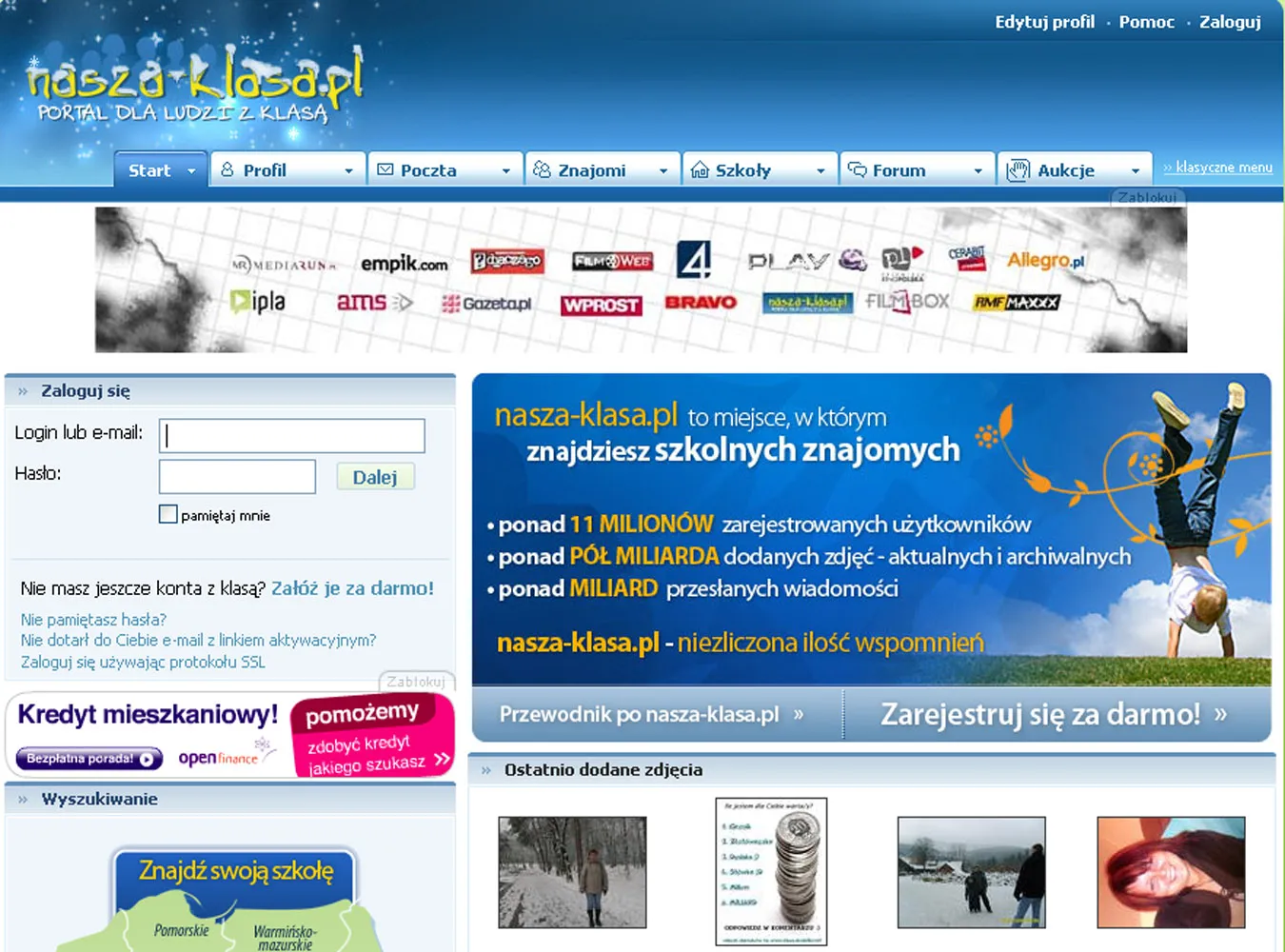Enable the pamiętaj mnie checkbox
This screenshot has height=952, width=1285.
pos(168,514)
